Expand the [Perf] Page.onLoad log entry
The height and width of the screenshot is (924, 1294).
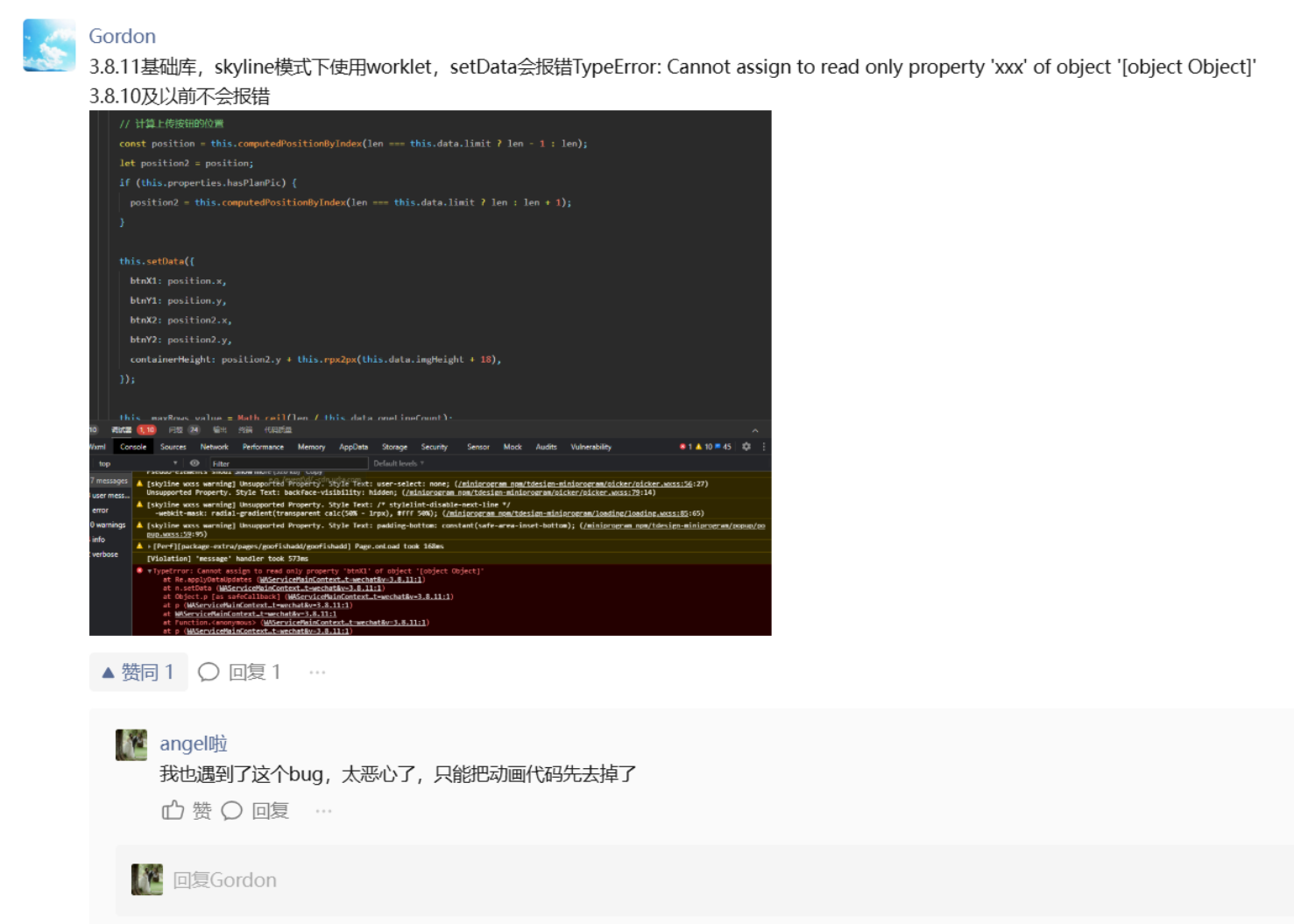[150, 547]
